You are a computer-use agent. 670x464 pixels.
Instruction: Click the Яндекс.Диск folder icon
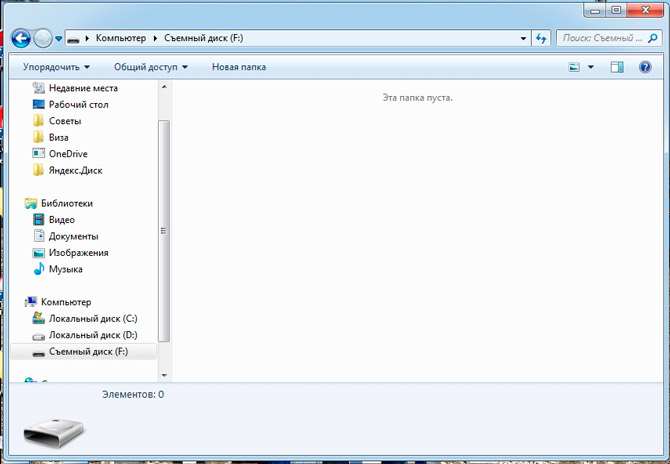click(x=38, y=170)
